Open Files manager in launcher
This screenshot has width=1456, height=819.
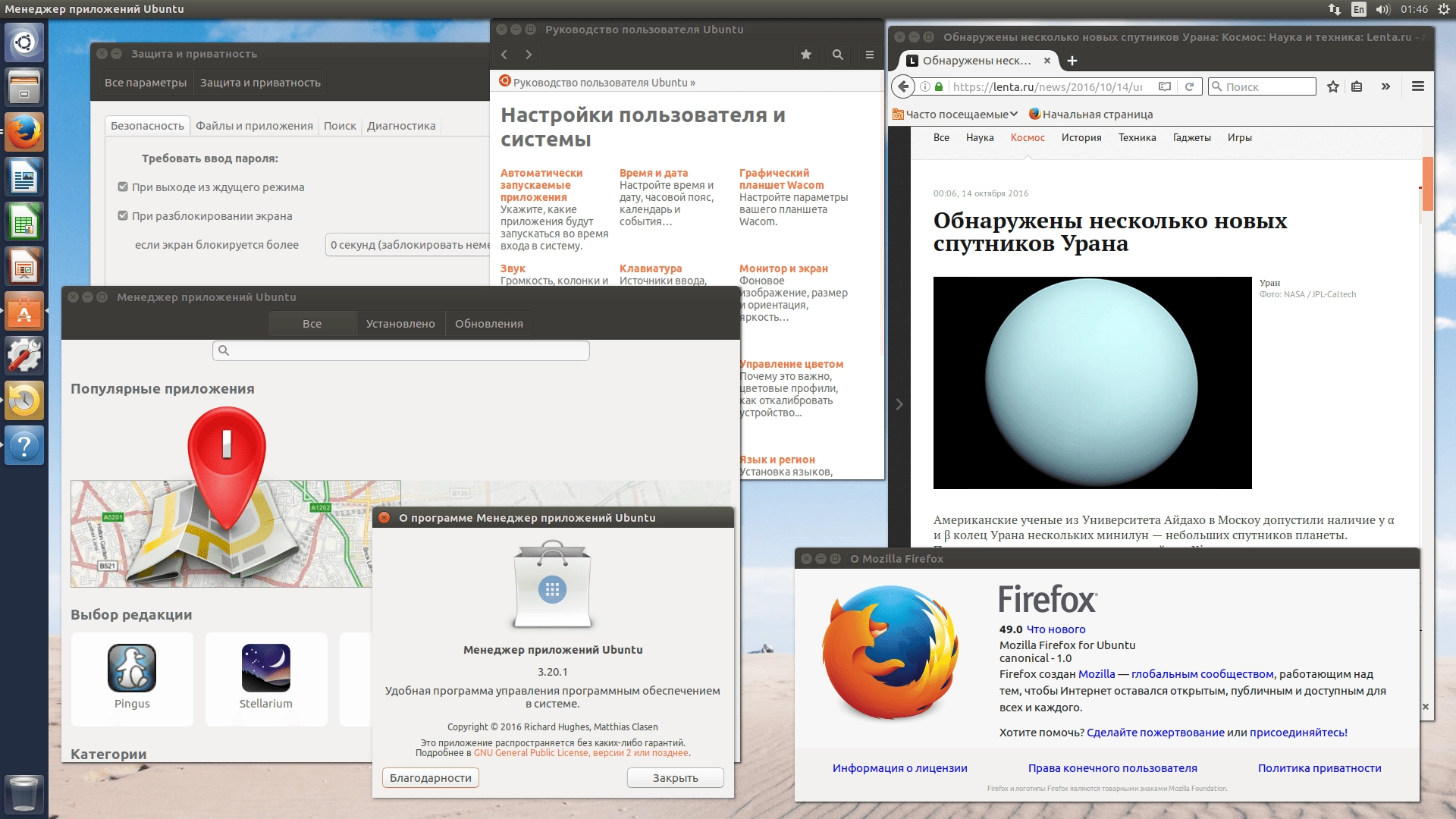24,86
